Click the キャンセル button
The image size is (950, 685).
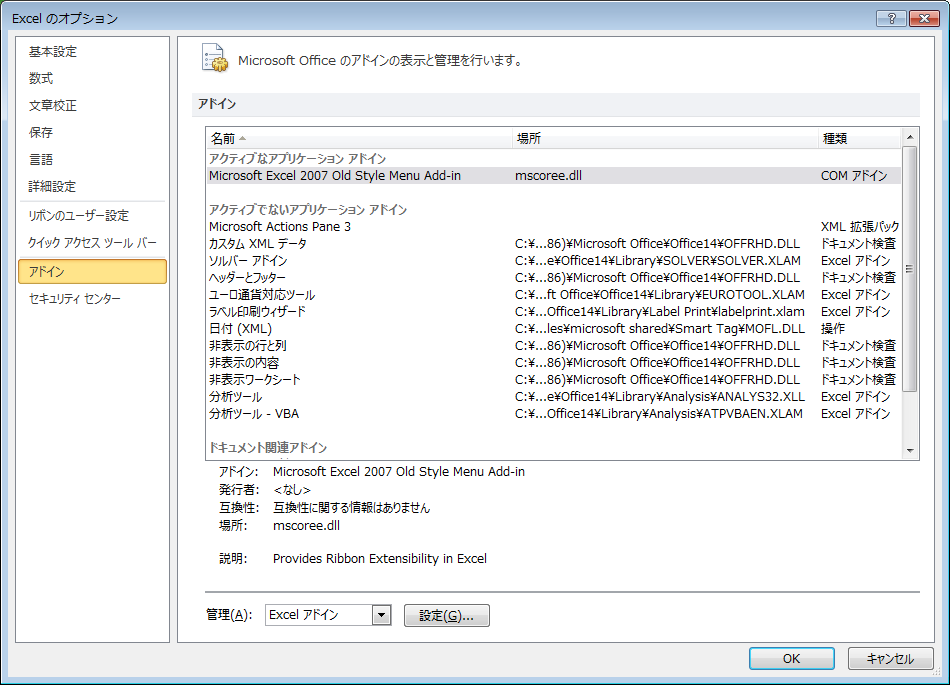point(890,658)
